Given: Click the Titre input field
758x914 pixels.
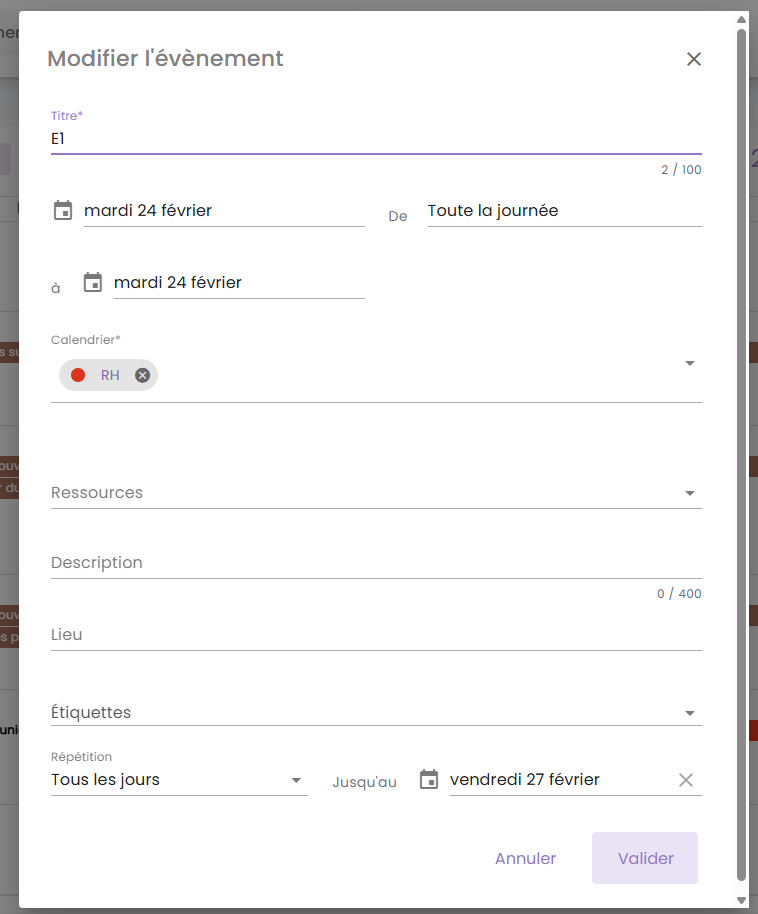Looking at the screenshot, I should point(375,139).
